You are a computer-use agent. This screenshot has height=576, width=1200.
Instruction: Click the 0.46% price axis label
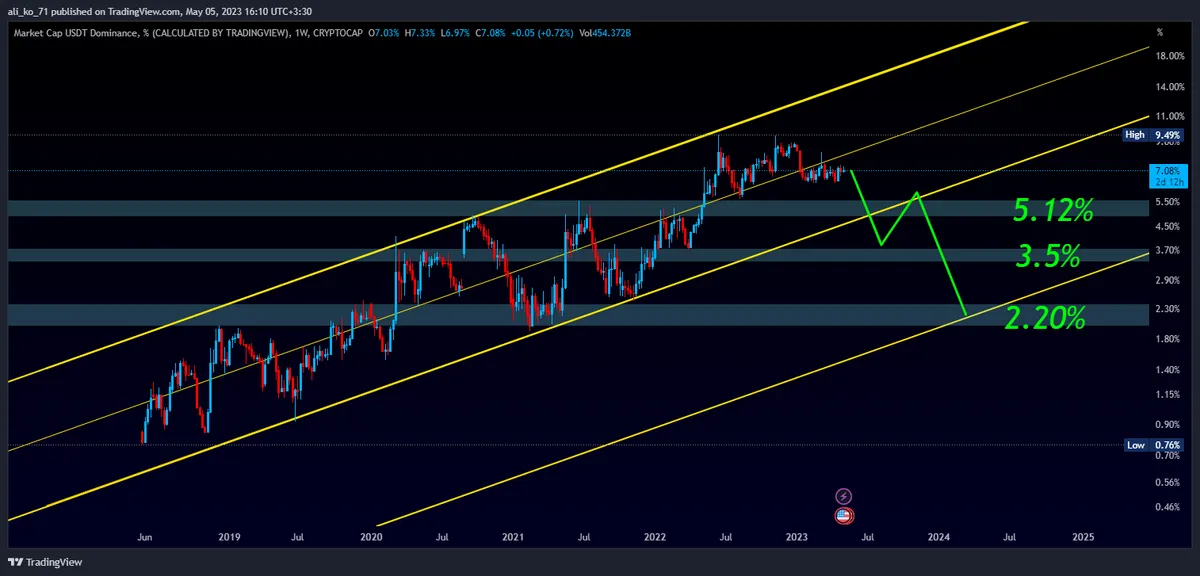[x=1166, y=508]
